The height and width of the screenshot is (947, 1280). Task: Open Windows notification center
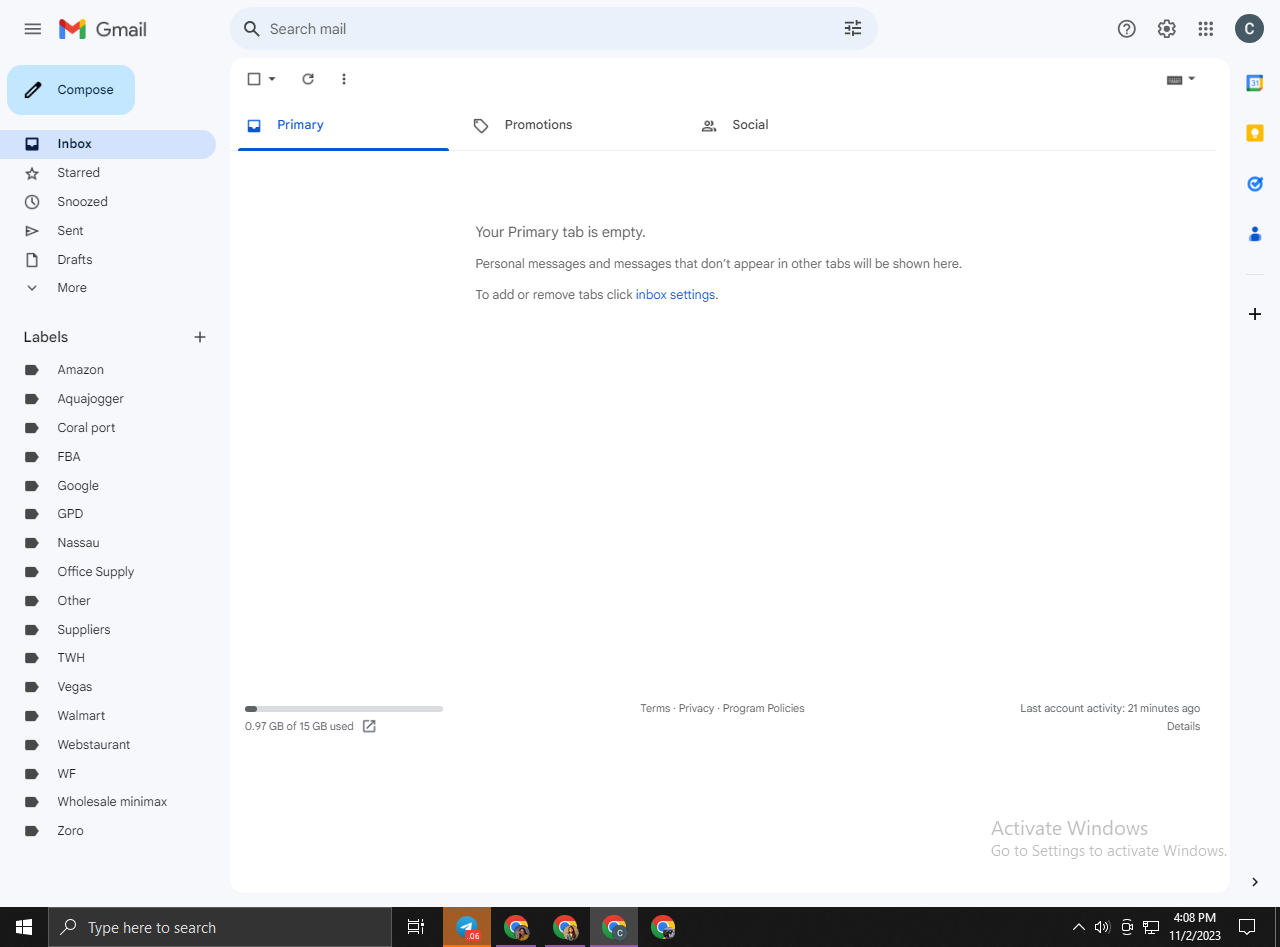(x=1247, y=927)
